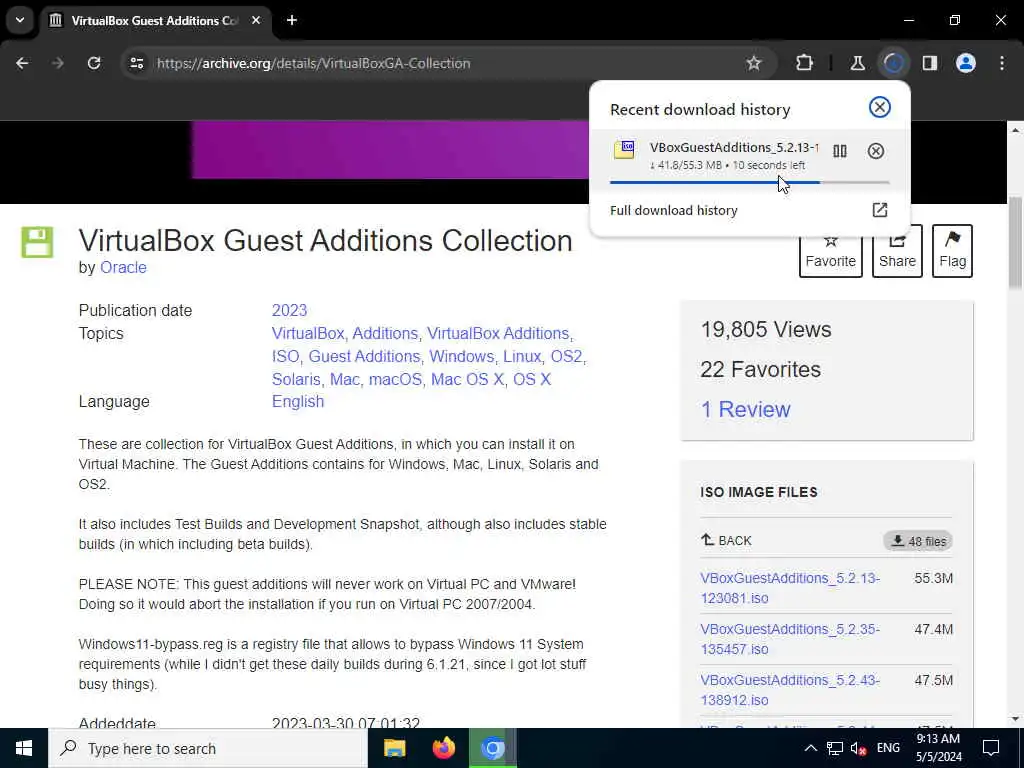Open the Solaris topic link

(x=296, y=379)
